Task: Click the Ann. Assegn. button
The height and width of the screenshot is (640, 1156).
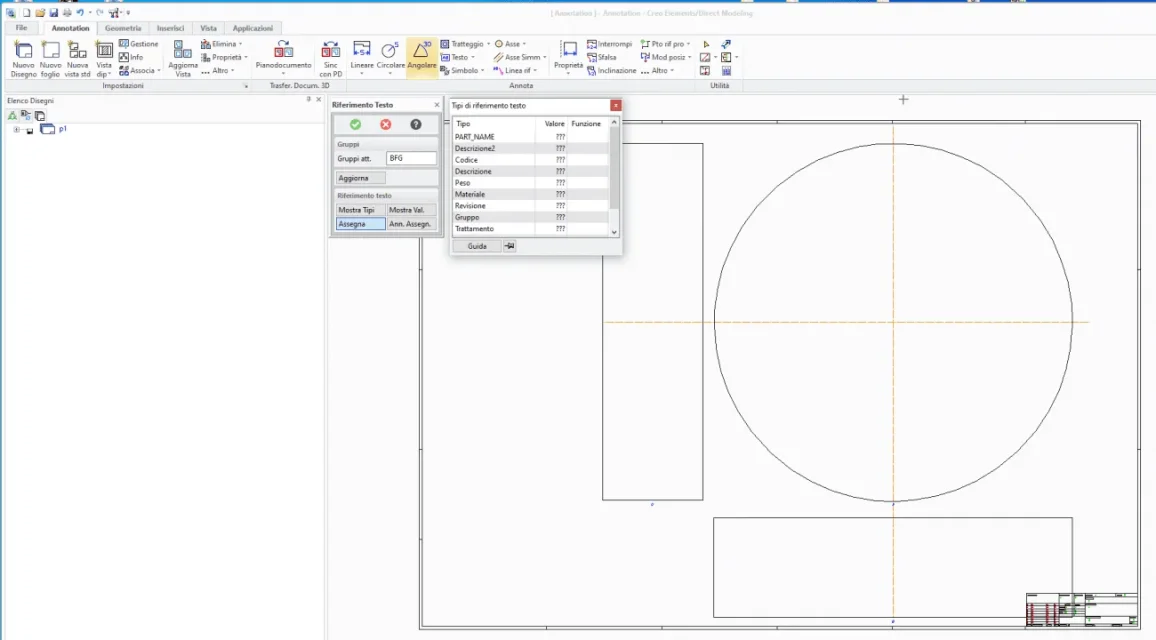Action: coord(412,224)
